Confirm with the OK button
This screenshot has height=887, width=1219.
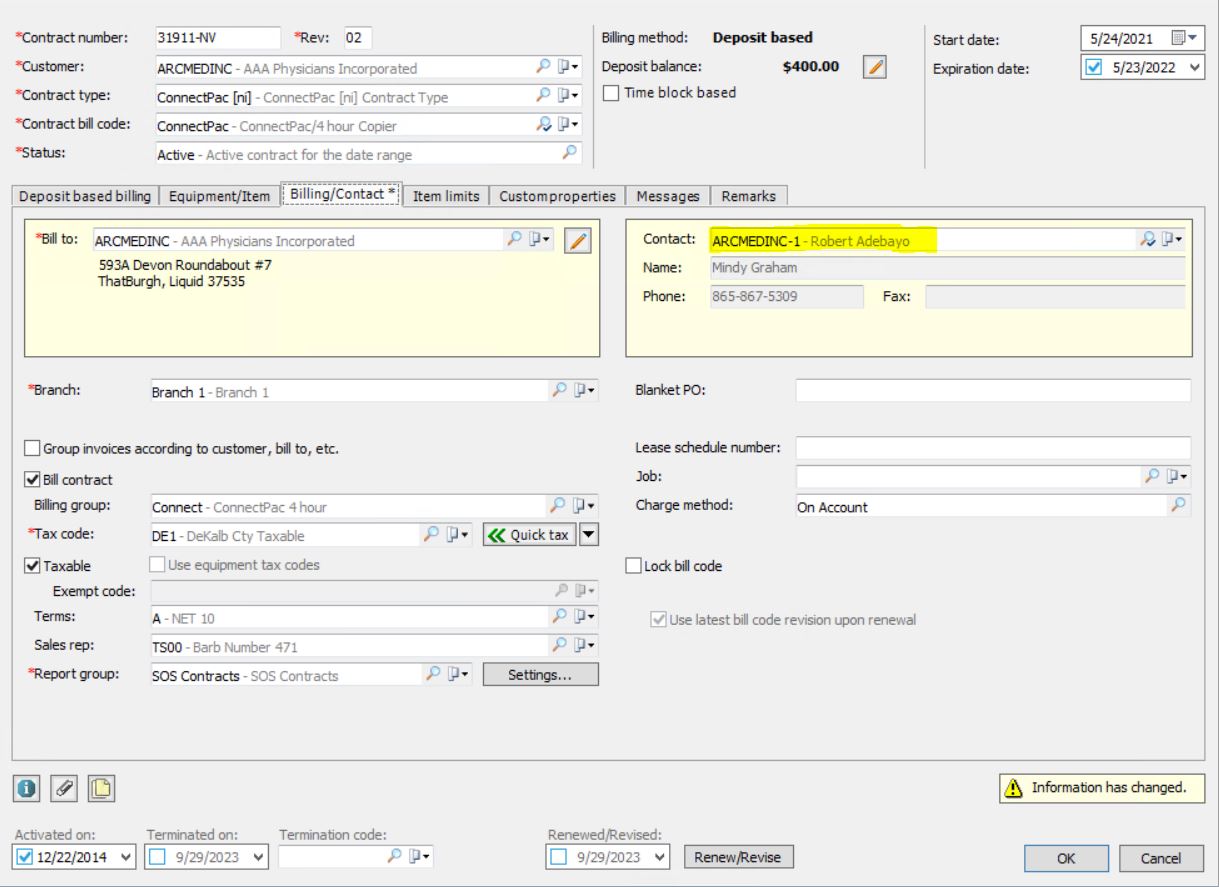tap(1066, 858)
